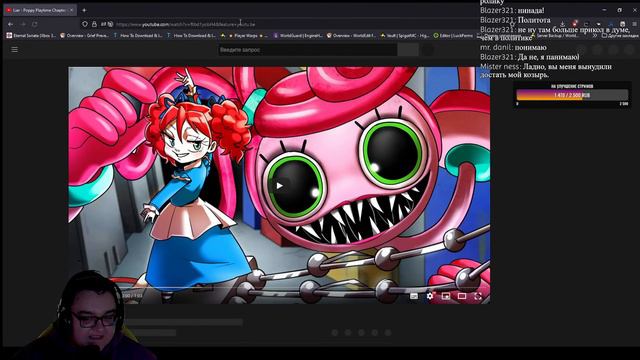Click the YouTube search field
The image size is (640, 360).
(308, 50)
